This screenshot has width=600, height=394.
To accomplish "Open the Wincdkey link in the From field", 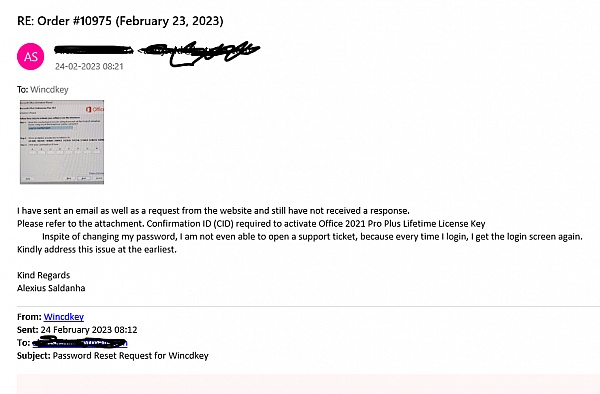I will 64,317.
